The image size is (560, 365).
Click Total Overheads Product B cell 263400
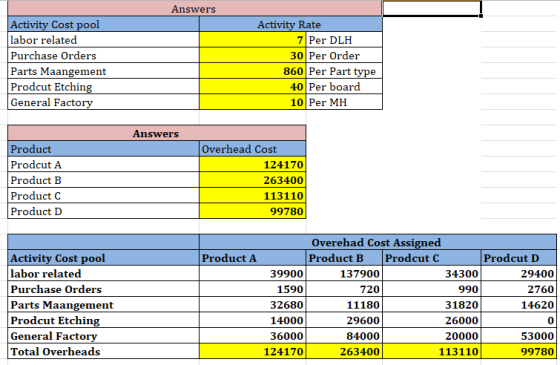(x=344, y=351)
